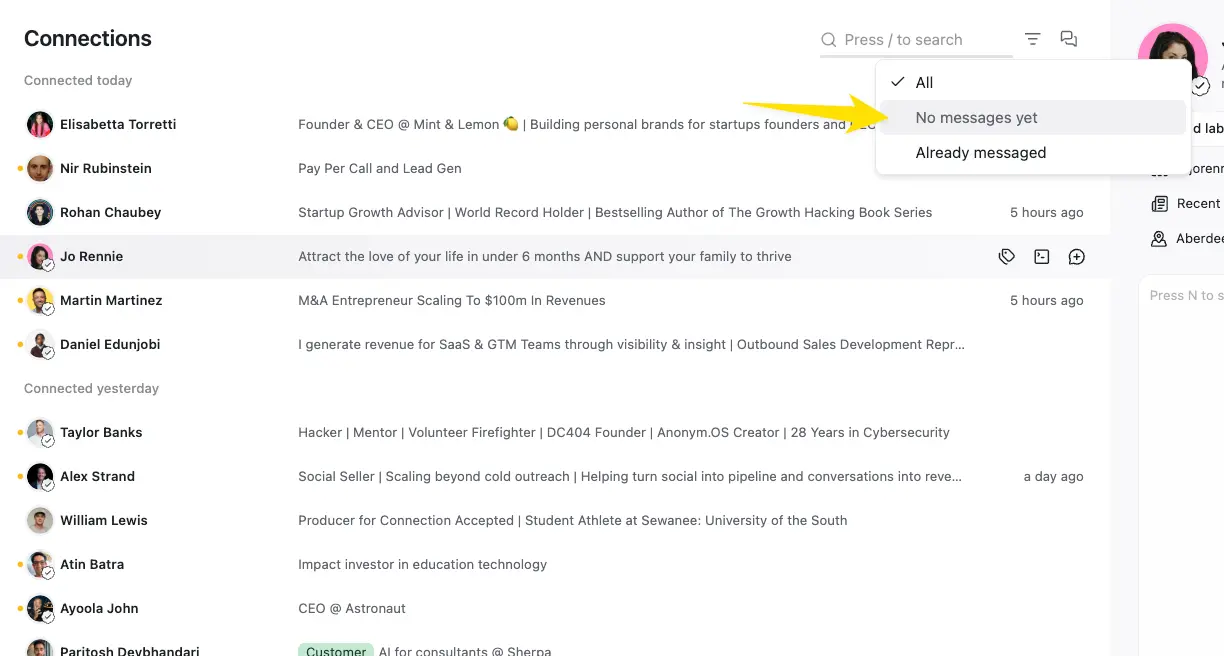
Task: Open Taylor Banks' profile row
Action: tap(555, 432)
